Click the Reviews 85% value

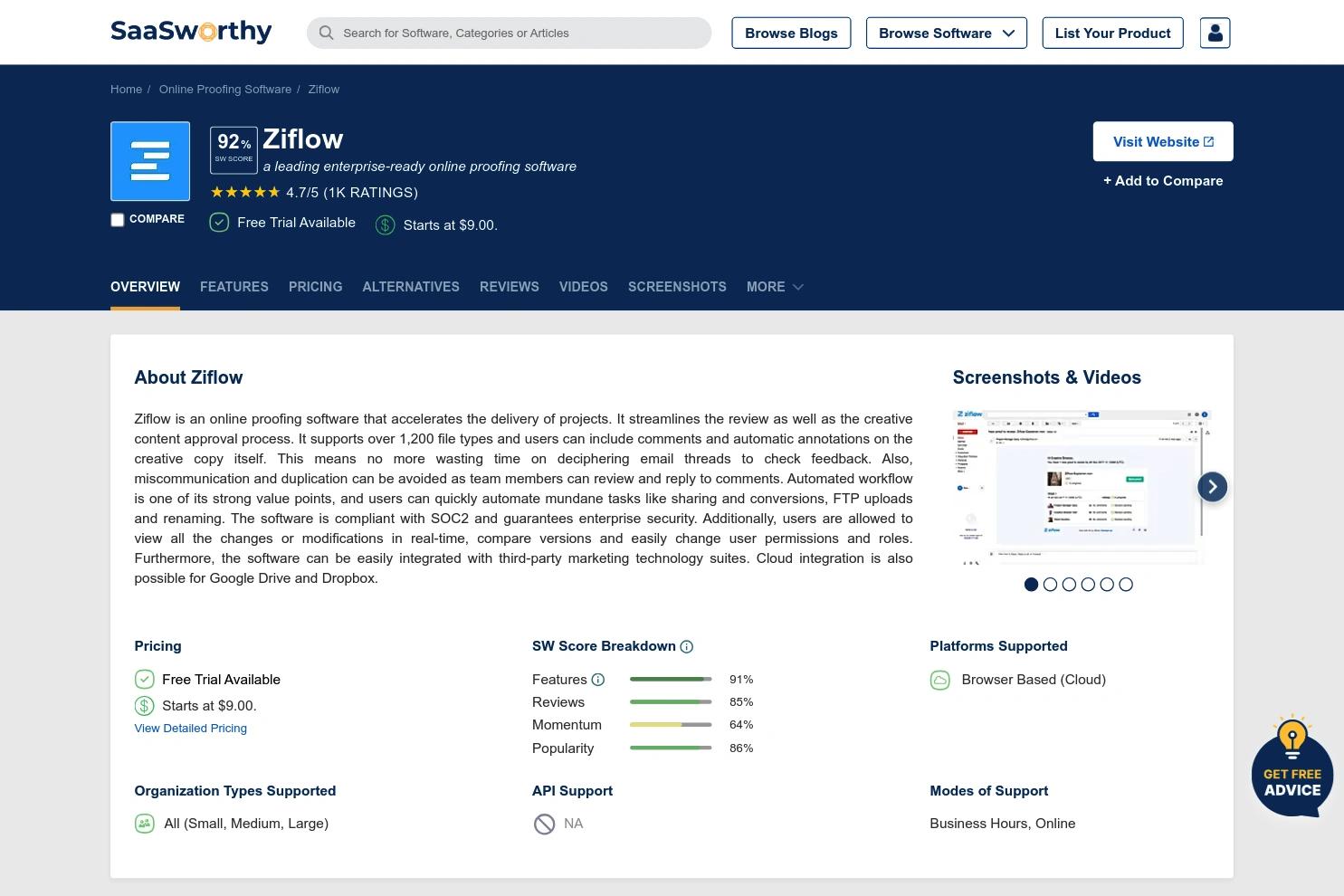tap(741, 702)
